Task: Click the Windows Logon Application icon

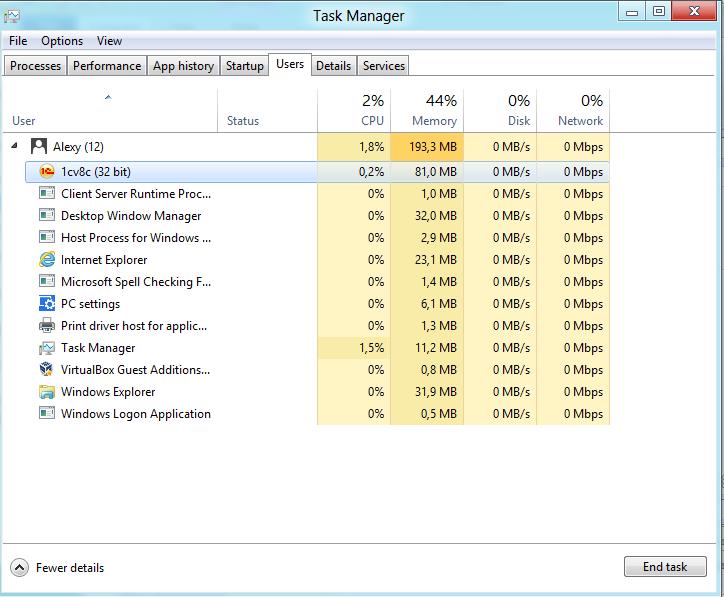Action: (x=47, y=413)
